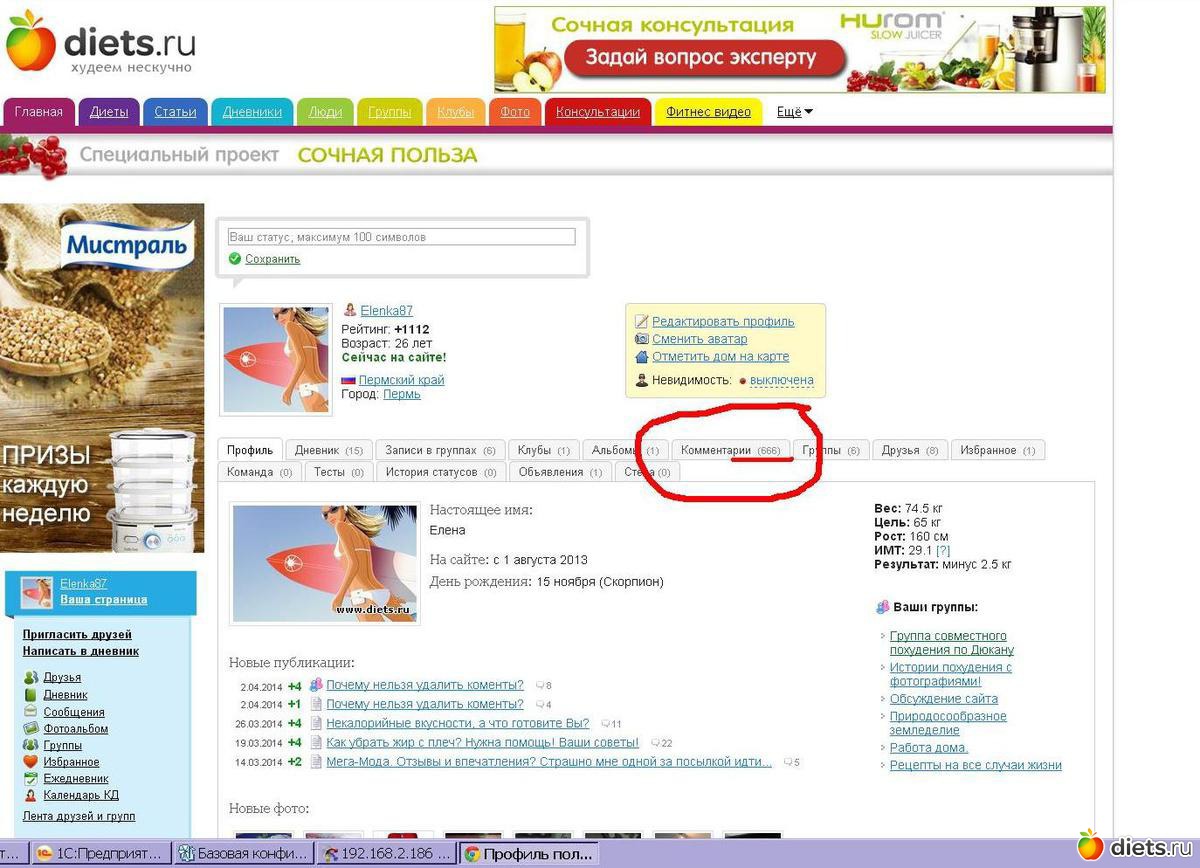Image resolution: width=1200 pixels, height=868 pixels.
Task: Open the BMI help question mark link
Action: [x=942, y=550]
